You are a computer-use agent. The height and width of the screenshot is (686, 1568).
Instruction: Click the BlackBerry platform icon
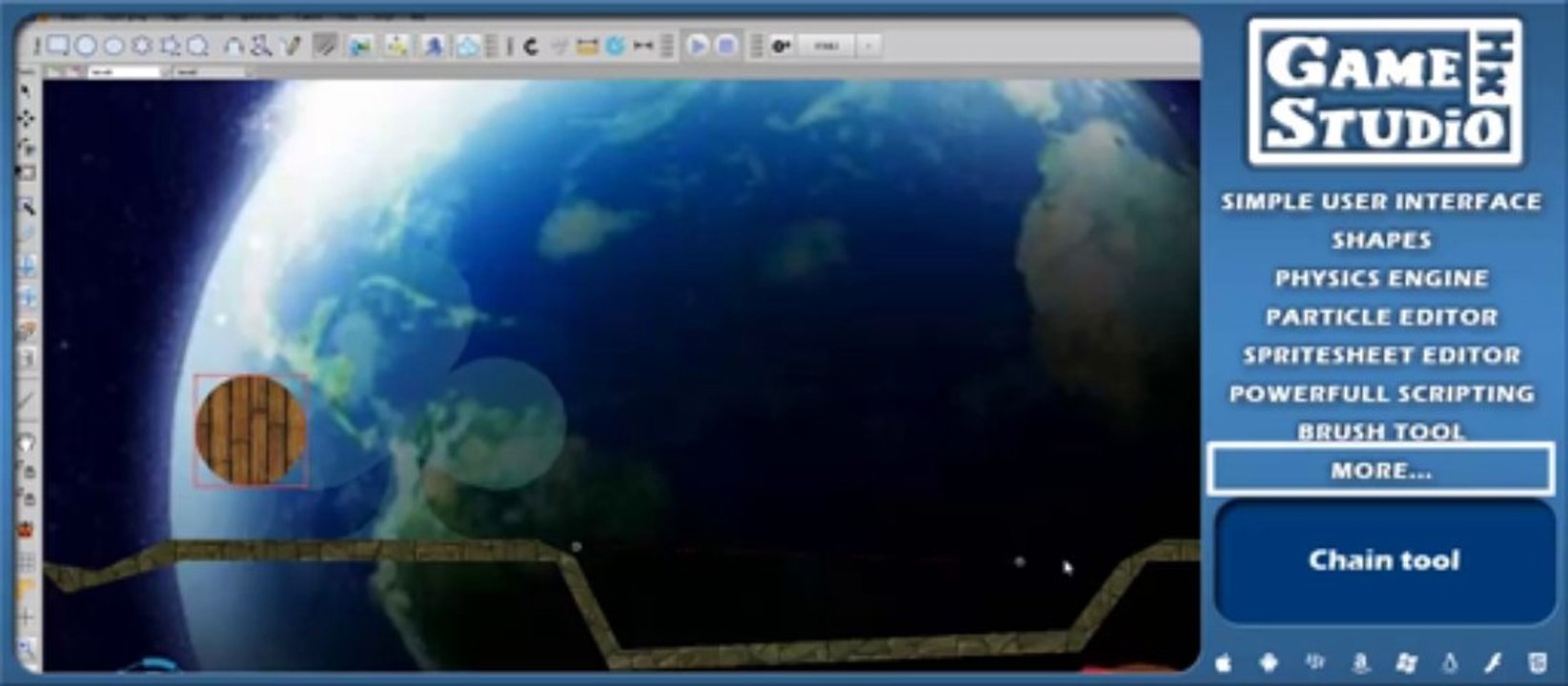pyautogui.click(x=1314, y=661)
